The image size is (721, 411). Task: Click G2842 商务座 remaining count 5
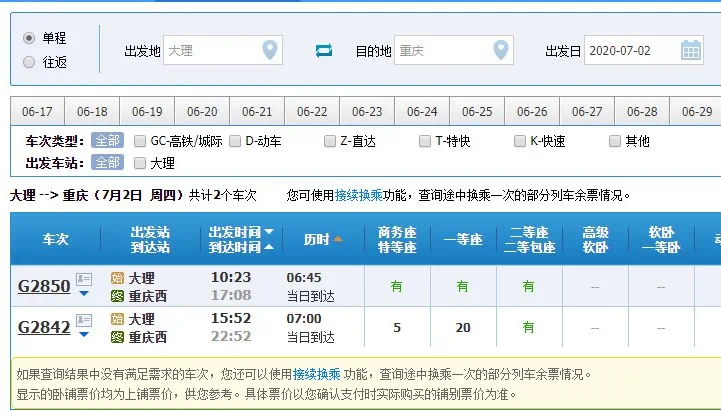click(x=397, y=327)
